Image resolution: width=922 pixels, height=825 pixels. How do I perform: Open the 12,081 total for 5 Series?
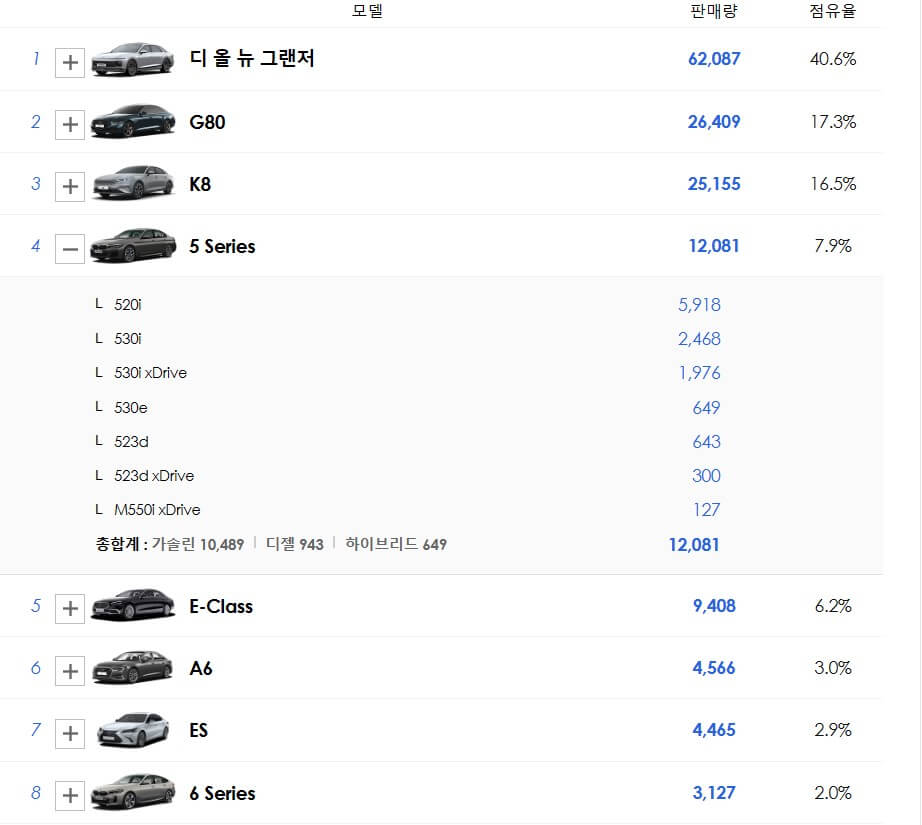pyautogui.click(x=695, y=544)
